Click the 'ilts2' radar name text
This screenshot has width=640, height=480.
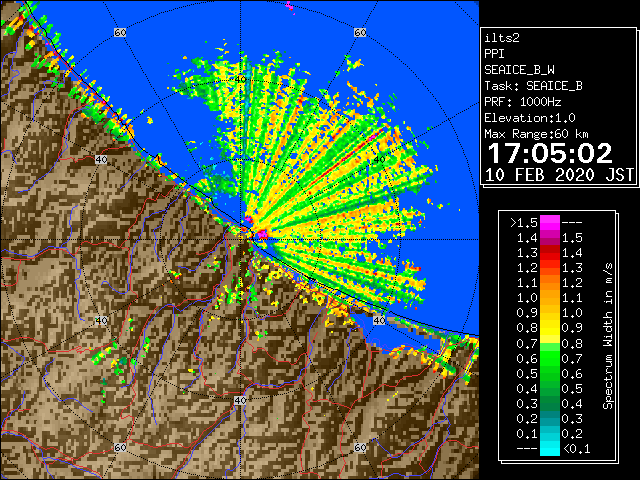point(502,38)
